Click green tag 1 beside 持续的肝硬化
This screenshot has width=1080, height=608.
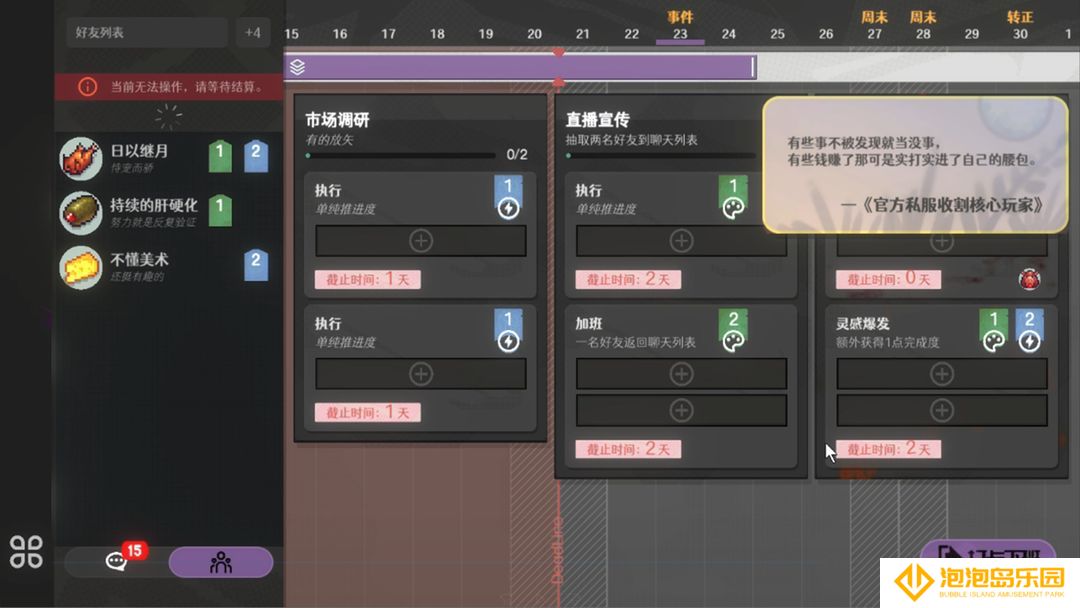(220, 210)
